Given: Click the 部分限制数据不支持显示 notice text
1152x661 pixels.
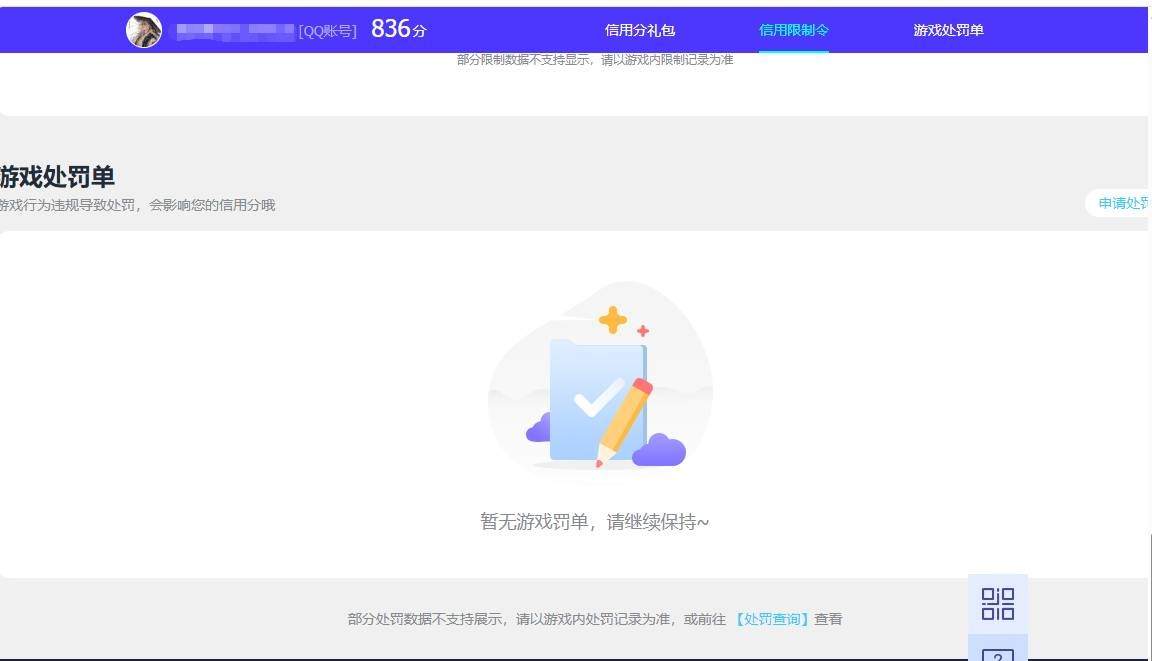Looking at the screenshot, I should coord(595,59).
